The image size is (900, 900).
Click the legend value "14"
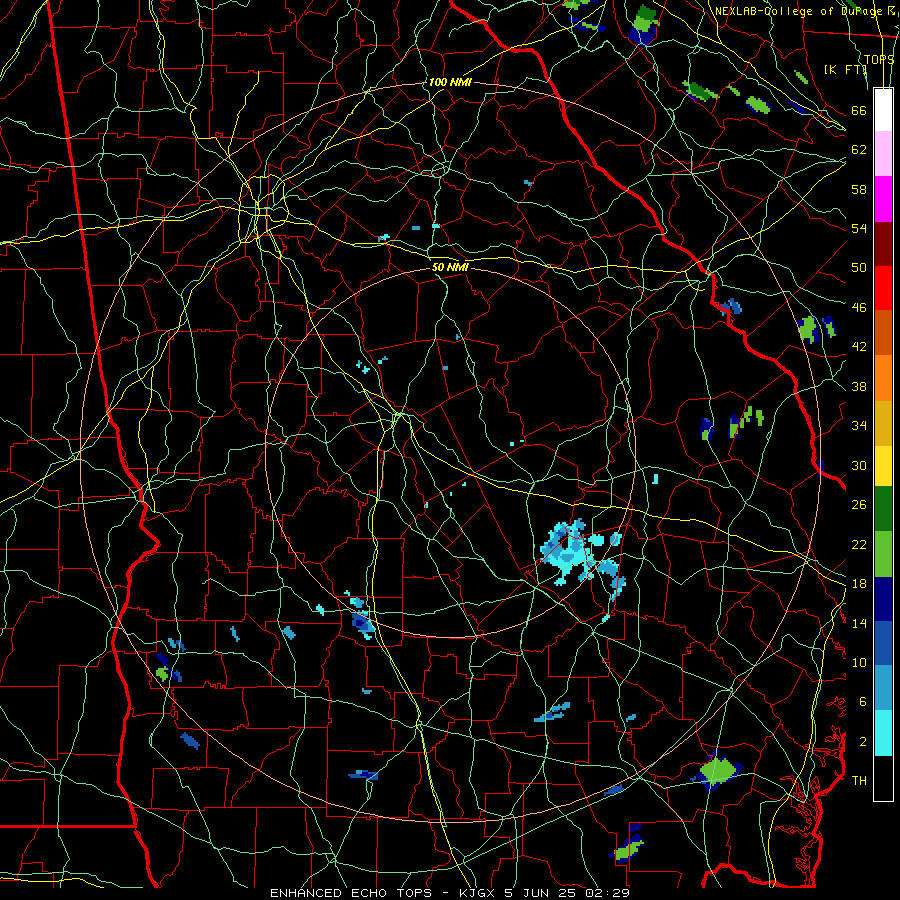pos(859,623)
